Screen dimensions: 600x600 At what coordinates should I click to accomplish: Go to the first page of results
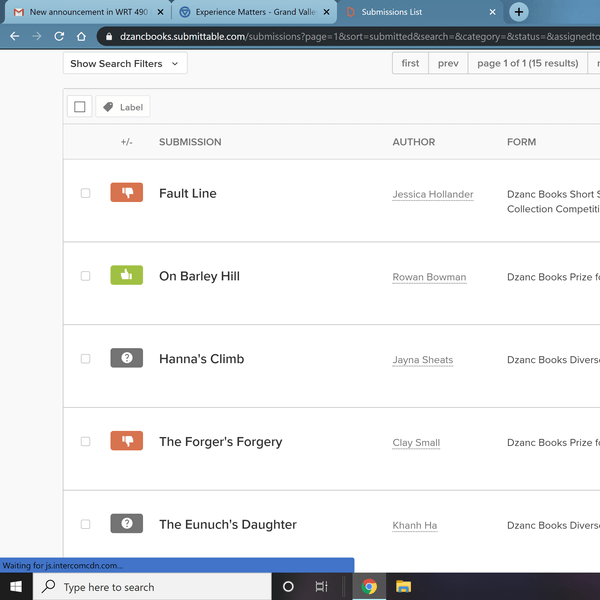pos(410,63)
